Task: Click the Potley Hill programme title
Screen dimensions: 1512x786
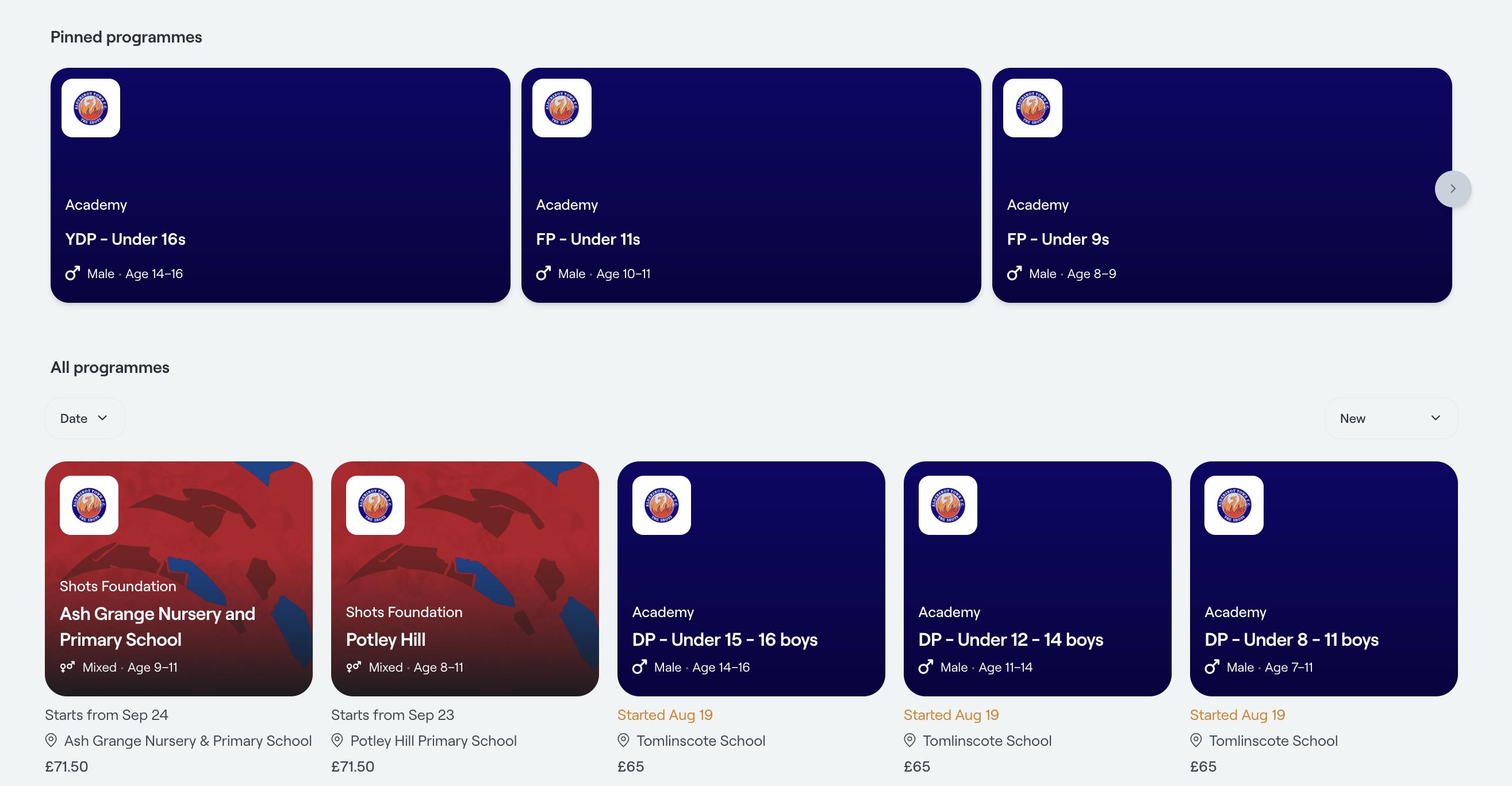Action: (386, 639)
